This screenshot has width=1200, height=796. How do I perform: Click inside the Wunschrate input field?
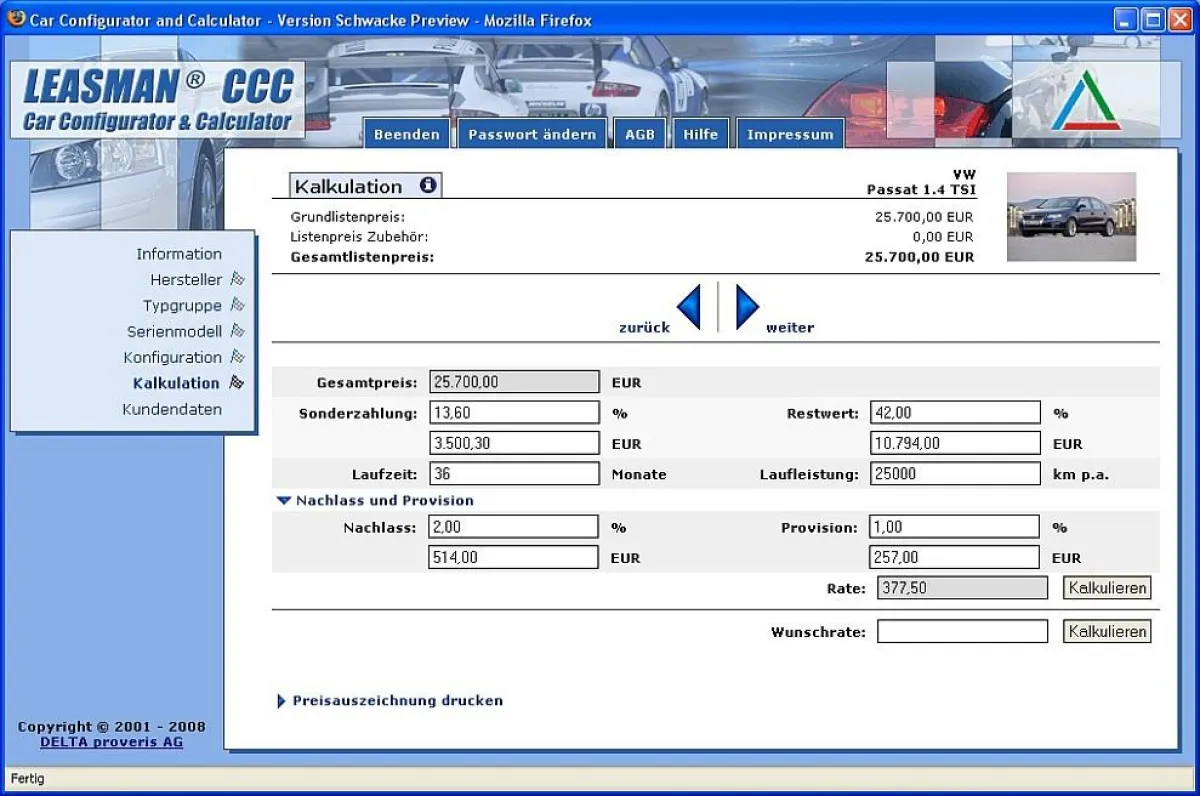pos(962,630)
